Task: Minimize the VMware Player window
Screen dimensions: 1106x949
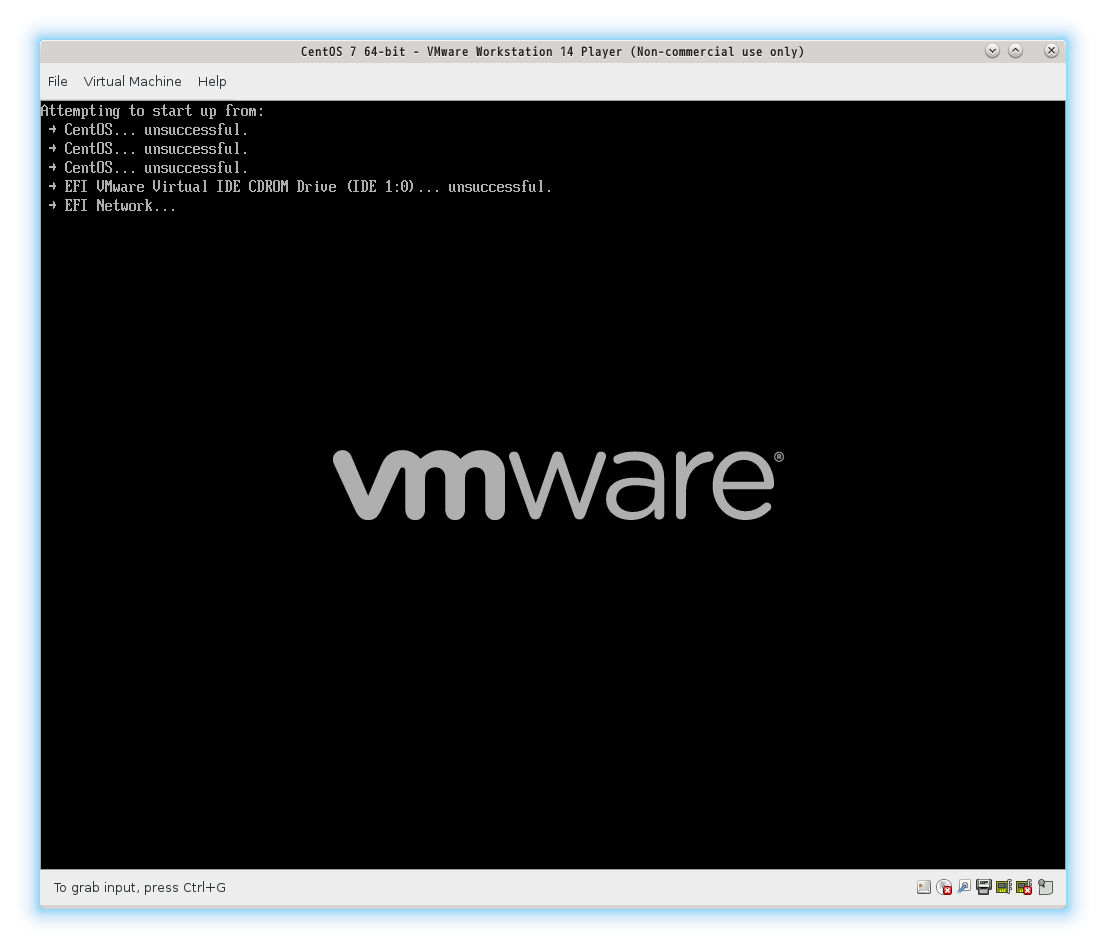Action: (x=992, y=51)
